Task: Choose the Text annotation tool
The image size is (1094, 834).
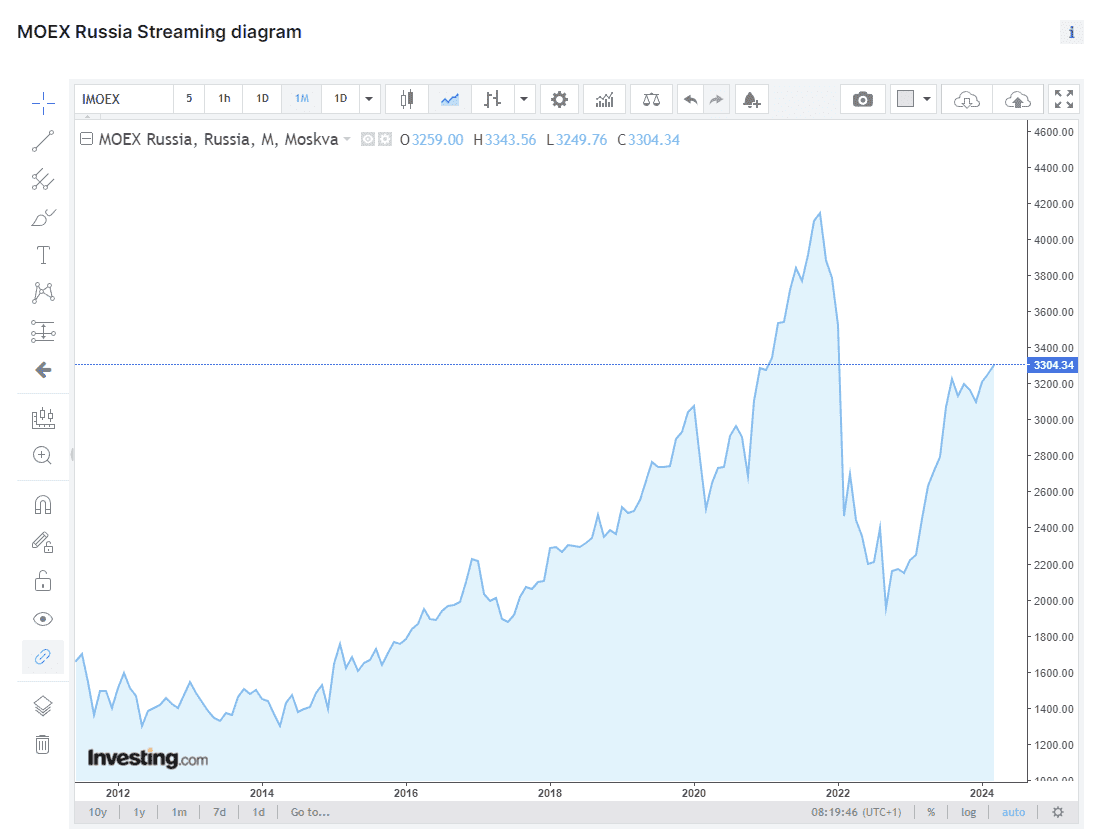Action: [42, 254]
